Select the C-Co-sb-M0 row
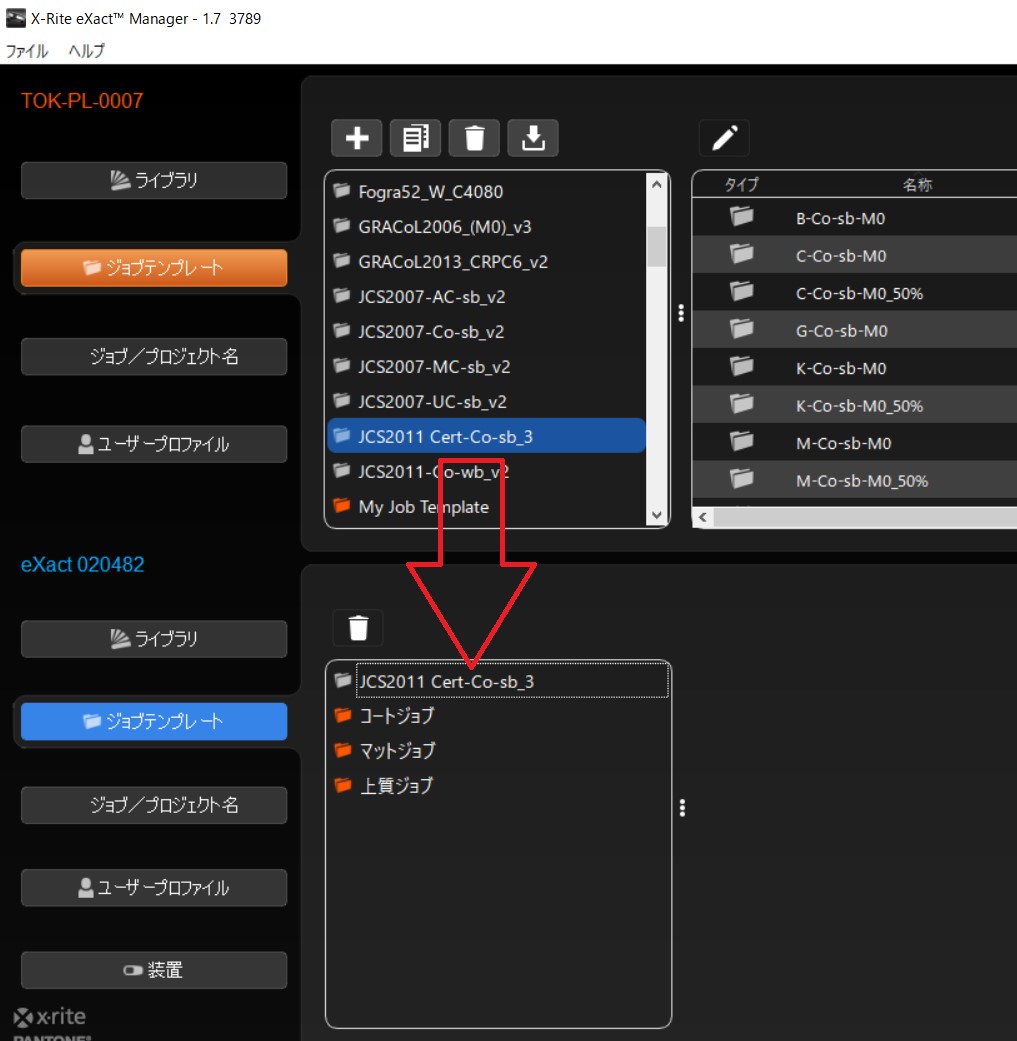Viewport: 1017px width, 1041px height. pyautogui.click(x=854, y=255)
